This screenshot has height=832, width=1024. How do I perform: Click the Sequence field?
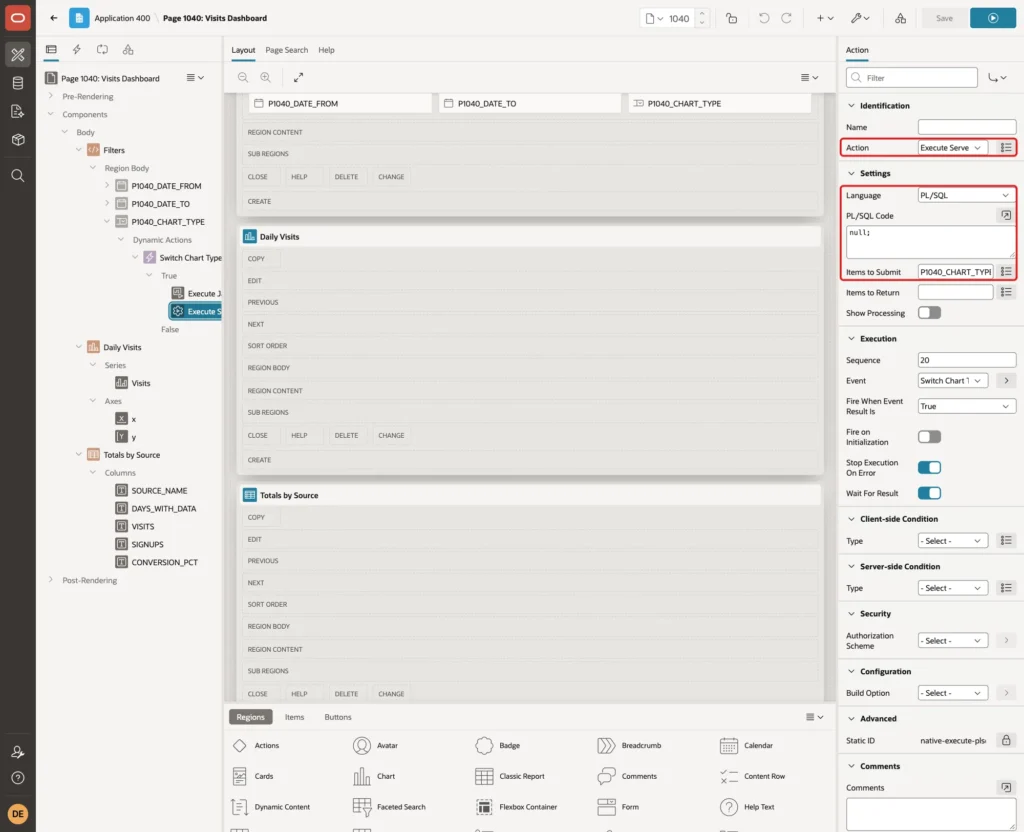click(966, 360)
